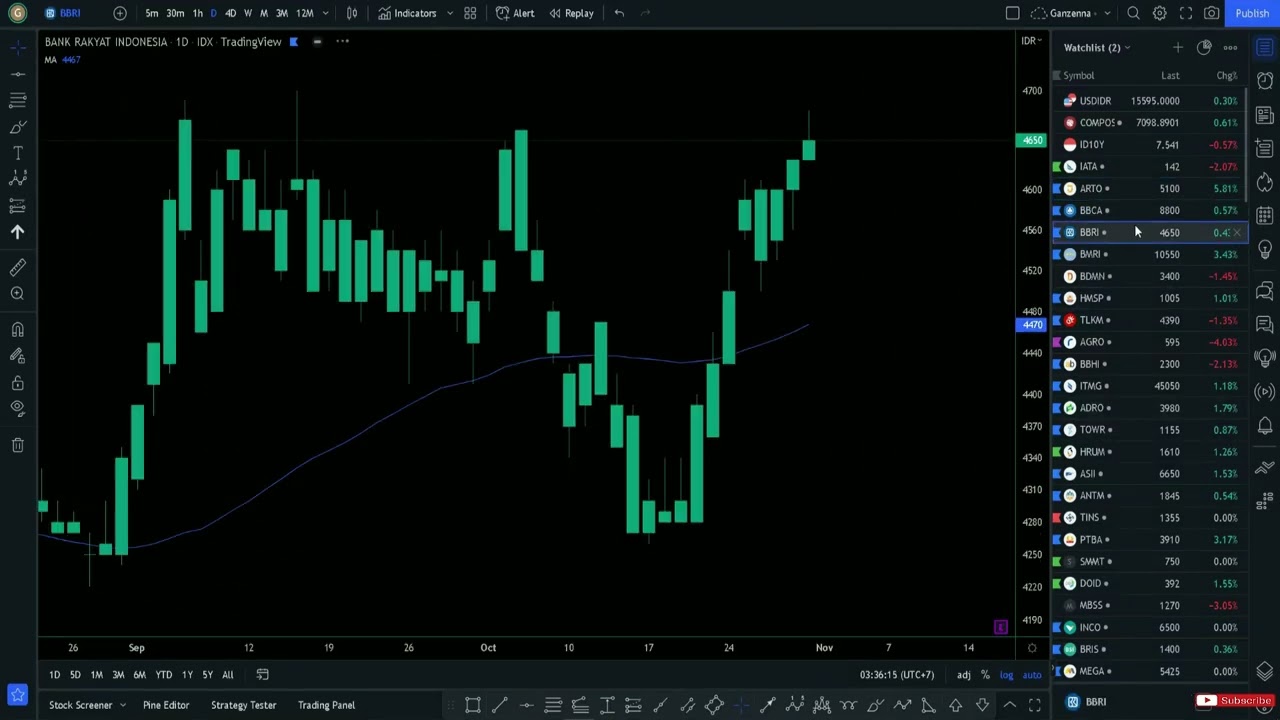The width and height of the screenshot is (1280, 720).
Task: Remove drawings with trash icon
Action: click(17, 444)
